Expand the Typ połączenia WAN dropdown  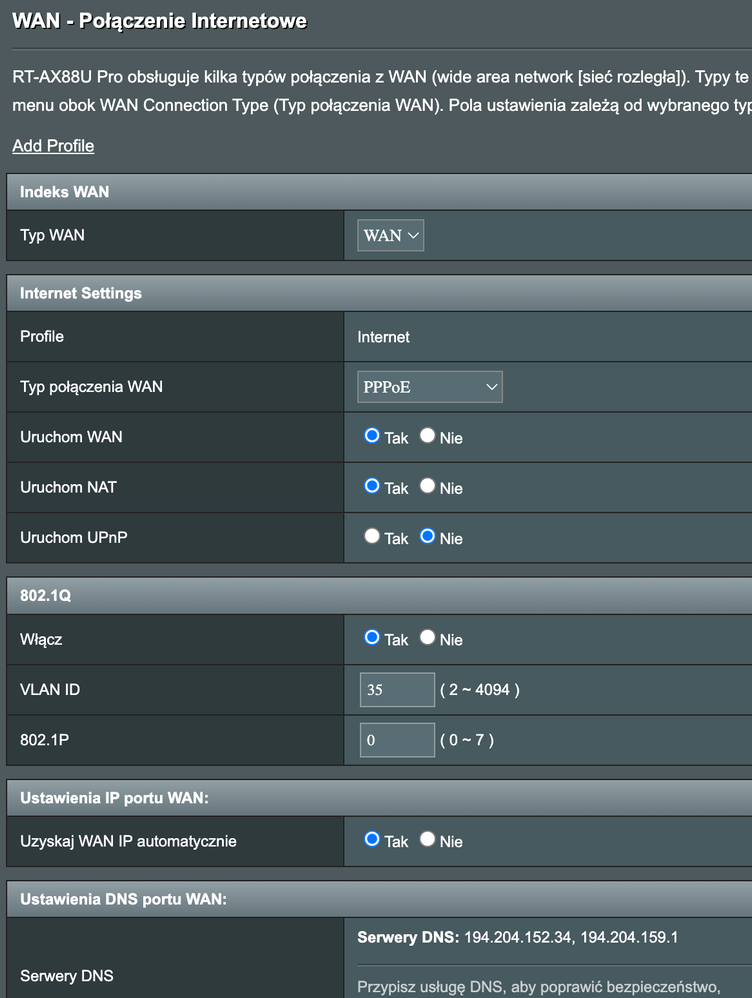pyautogui.click(x=430, y=387)
